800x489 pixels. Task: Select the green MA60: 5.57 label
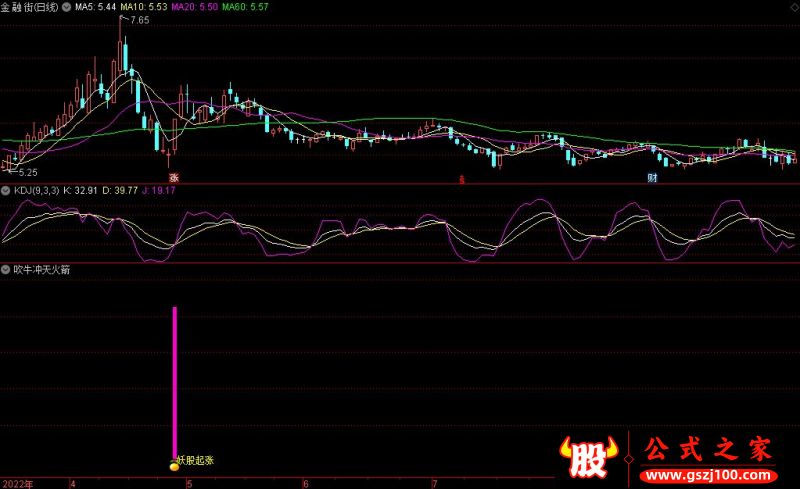click(x=245, y=7)
